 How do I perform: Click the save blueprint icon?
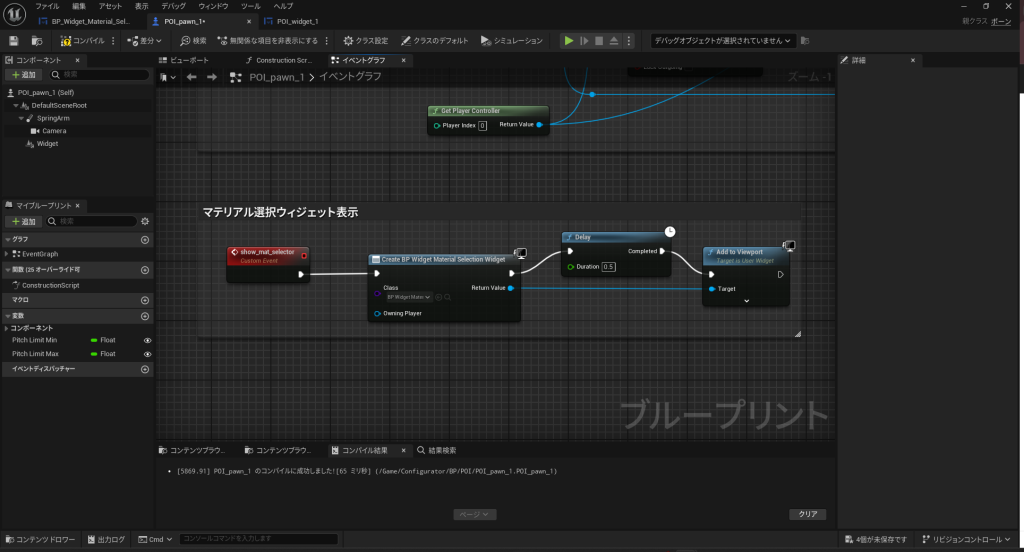click(x=13, y=41)
